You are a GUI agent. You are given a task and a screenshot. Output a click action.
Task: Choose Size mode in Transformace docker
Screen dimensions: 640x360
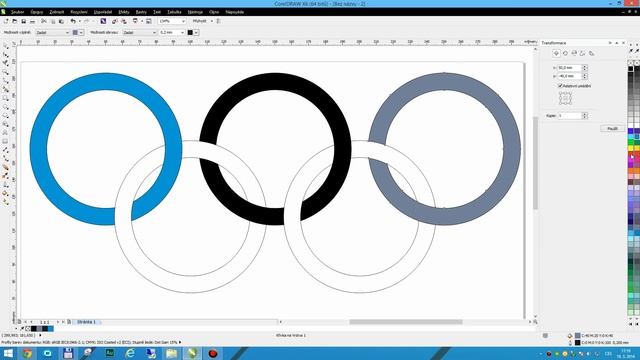[x=583, y=53]
